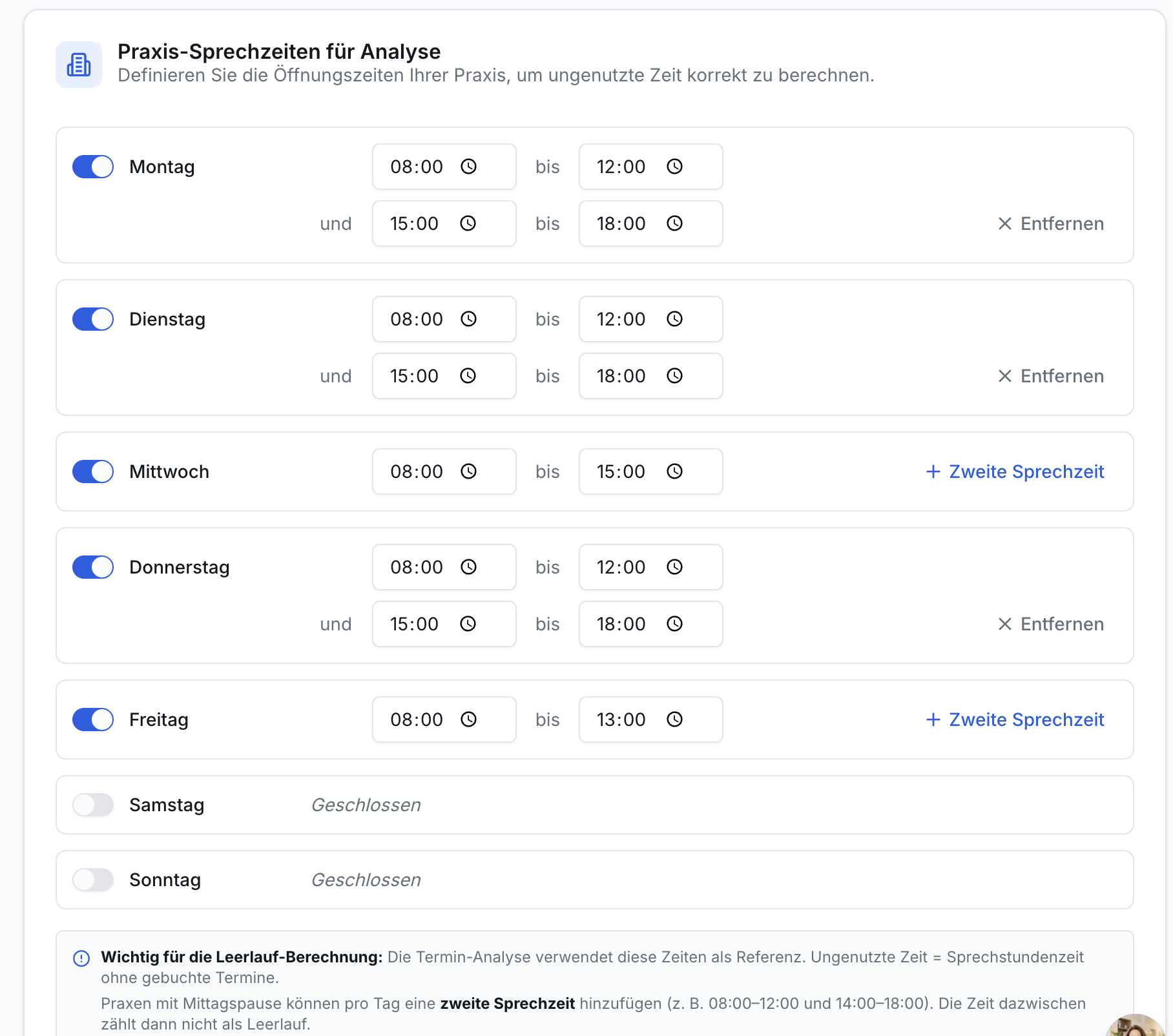Switch off the Mittwoch toggle
The height and width of the screenshot is (1036, 1173).
(93, 471)
